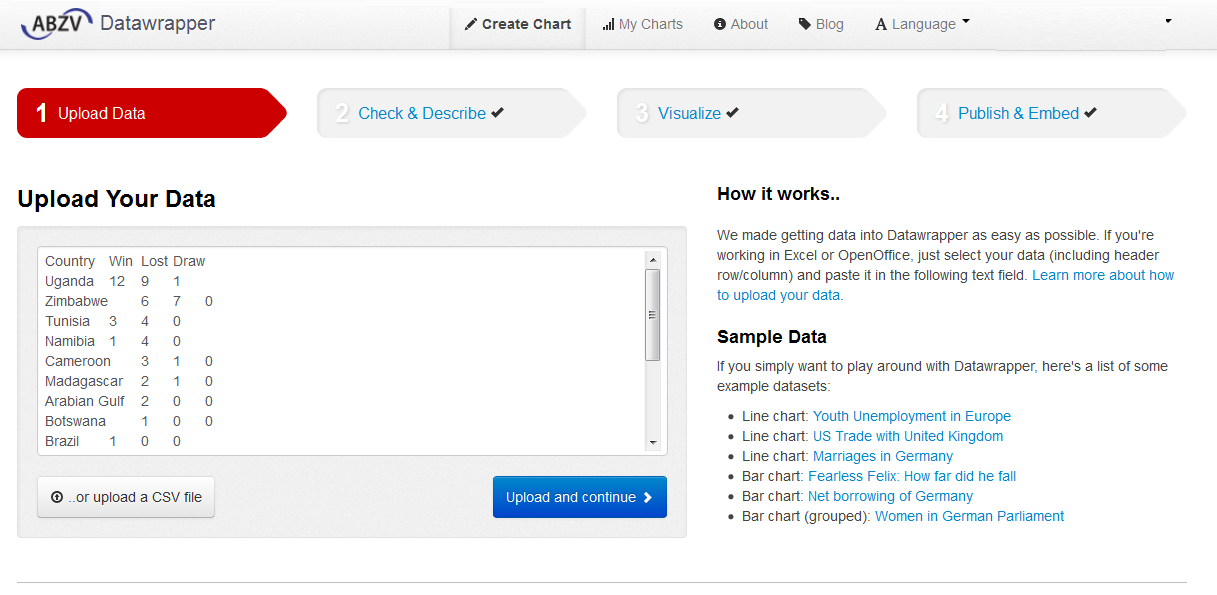Click the Namibia row in data text
Screen dimensions: 1217x595
(x=113, y=341)
